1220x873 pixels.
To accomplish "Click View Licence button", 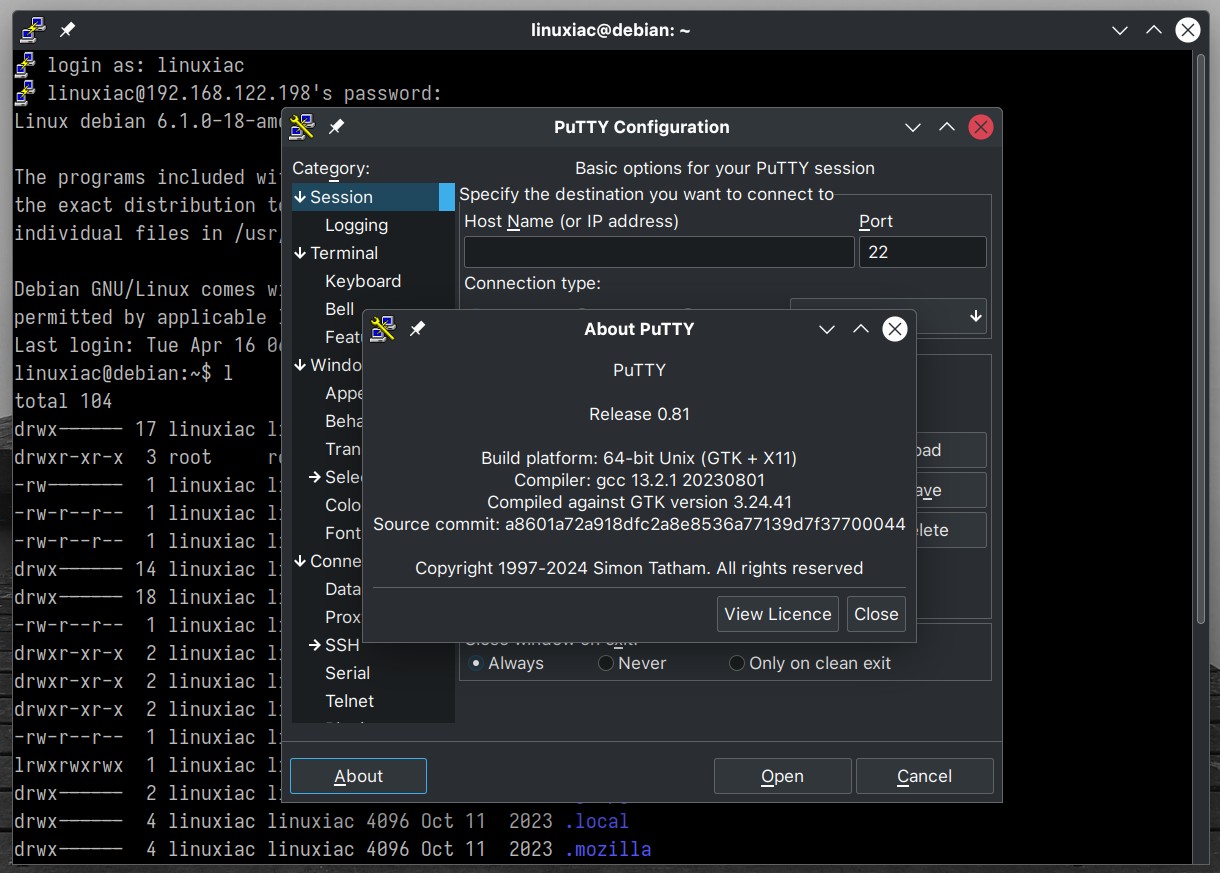I will [778, 614].
